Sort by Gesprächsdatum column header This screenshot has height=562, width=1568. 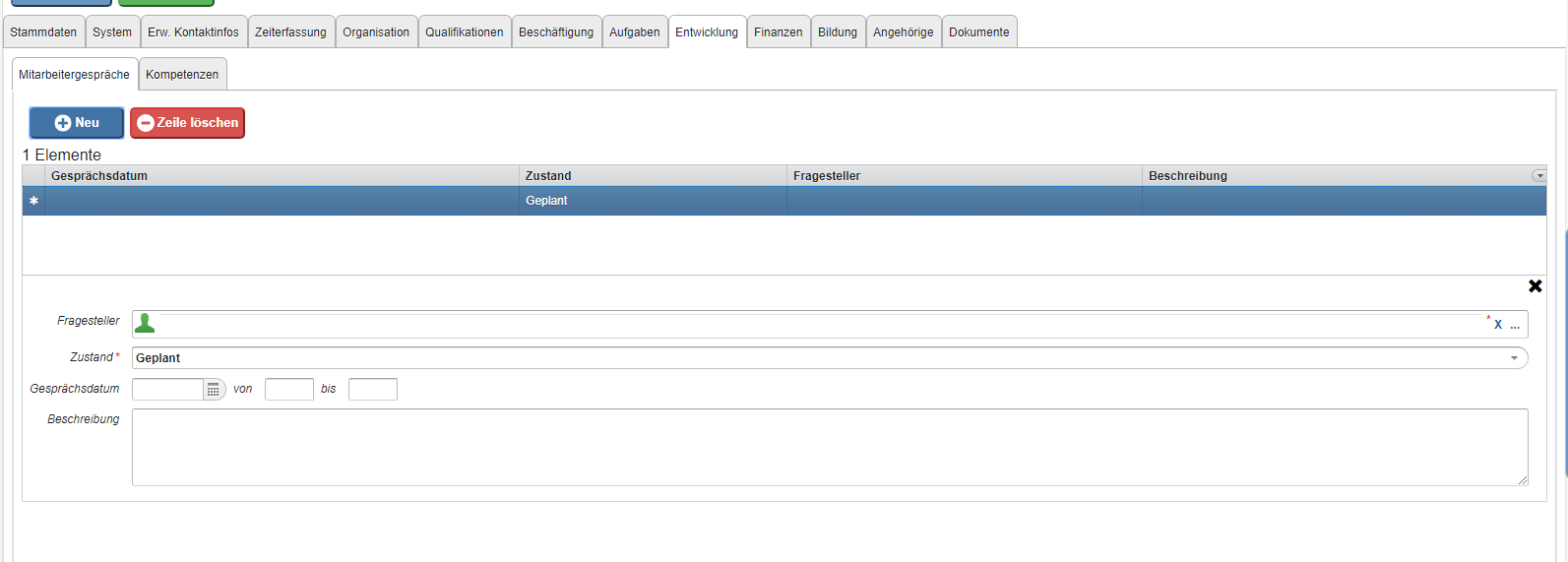tap(99, 176)
